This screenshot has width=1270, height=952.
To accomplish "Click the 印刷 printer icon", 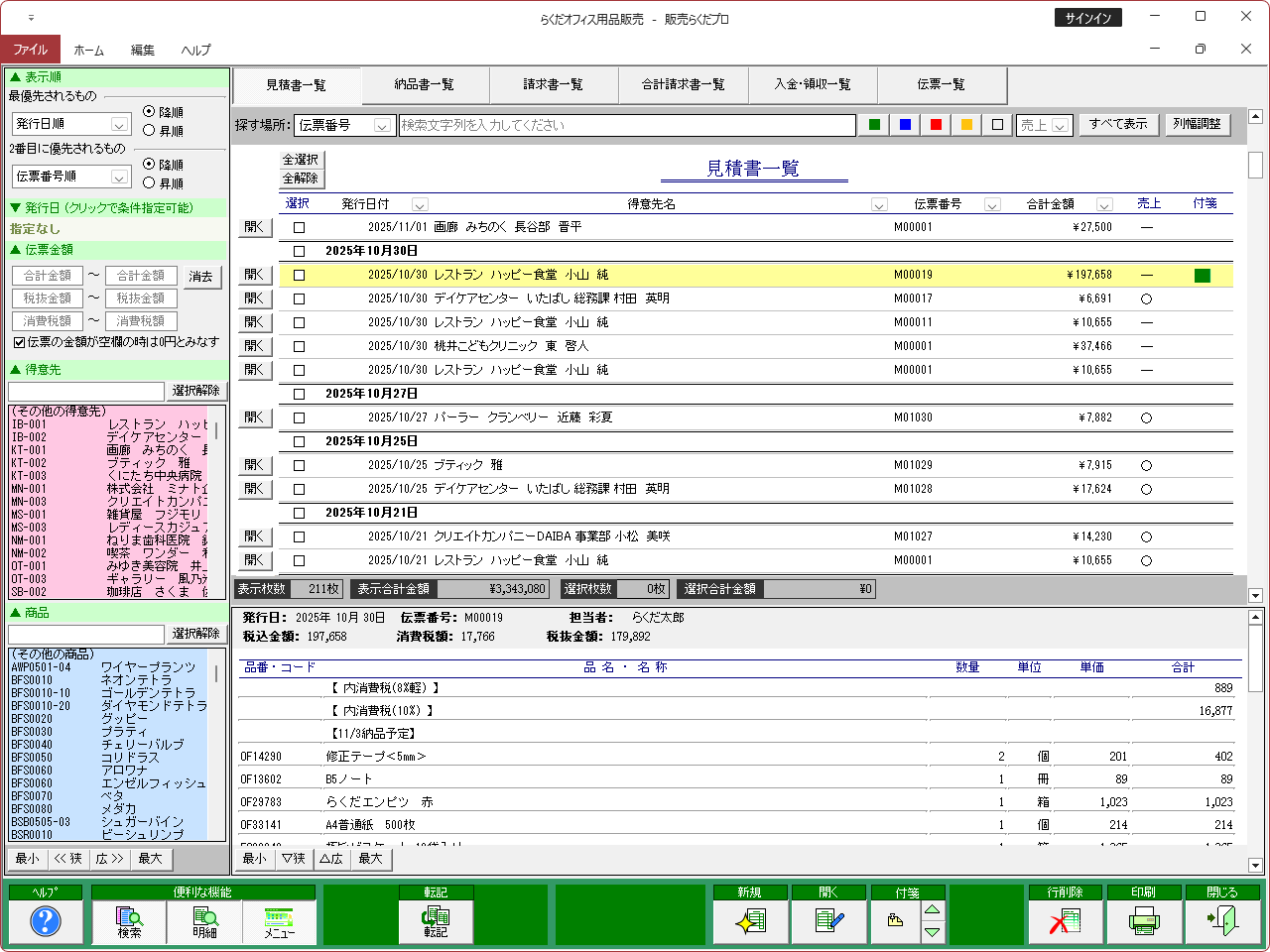I will 1144,922.
